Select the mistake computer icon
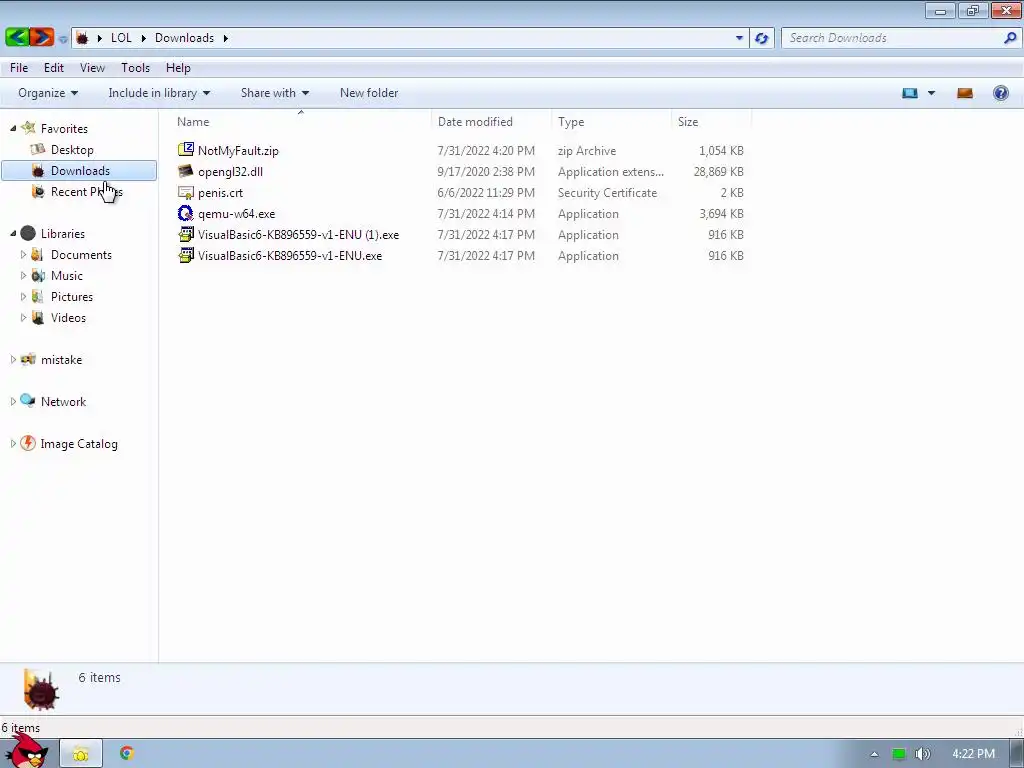1024x768 pixels. click(x=28, y=359)
